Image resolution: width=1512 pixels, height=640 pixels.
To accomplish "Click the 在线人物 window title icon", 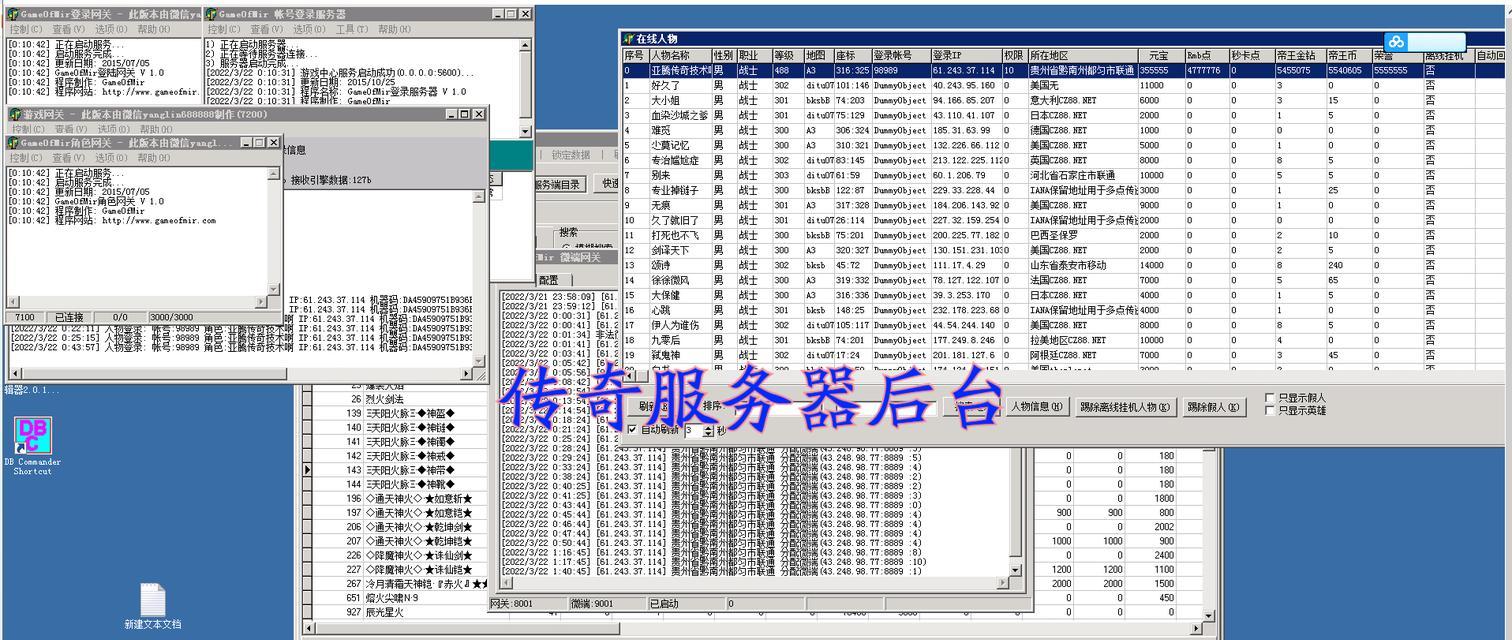I will (x=629, y=38).
